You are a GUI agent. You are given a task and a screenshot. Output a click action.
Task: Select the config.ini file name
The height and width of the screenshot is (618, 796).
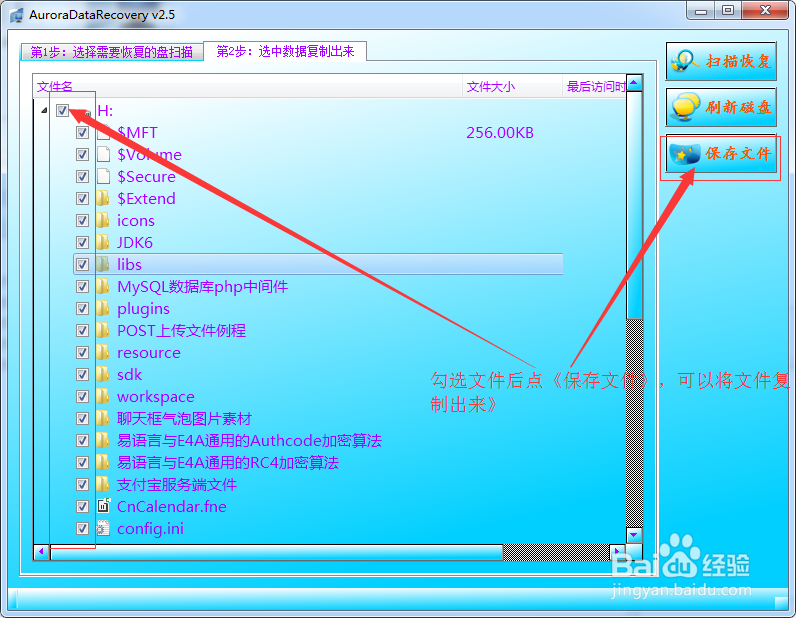pos(150,529)
